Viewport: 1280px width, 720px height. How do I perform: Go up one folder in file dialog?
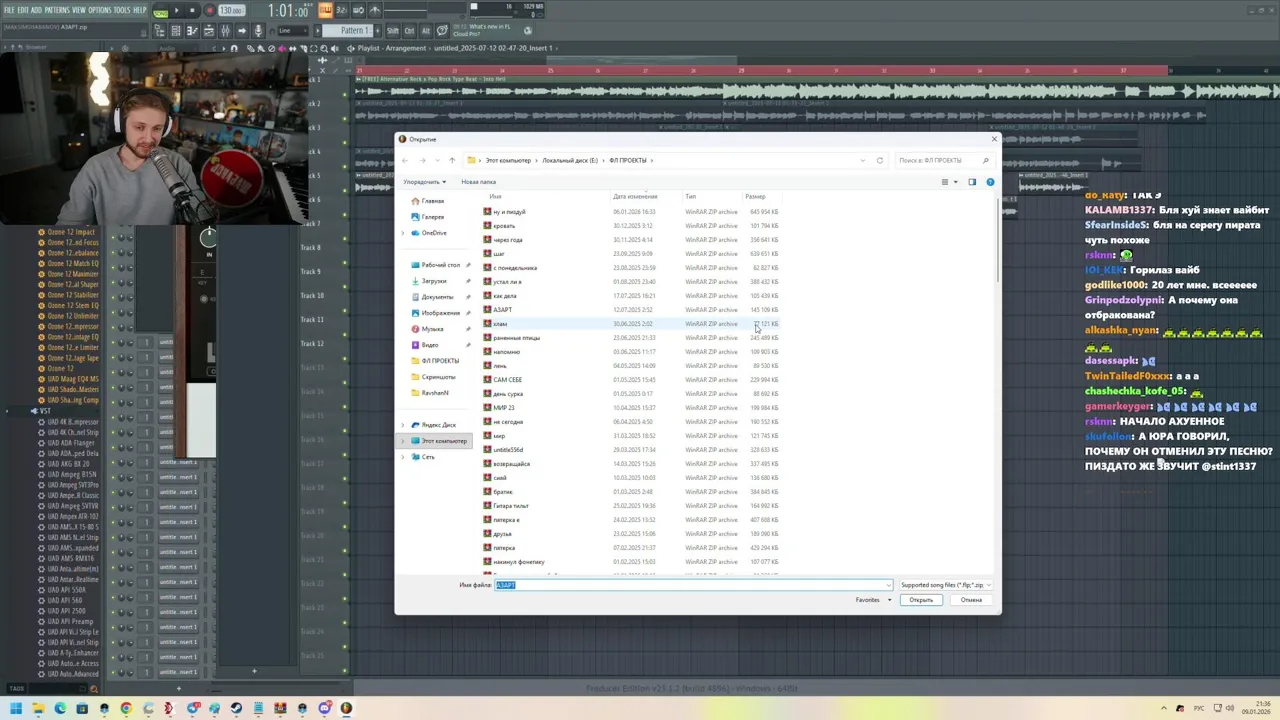coord(452,160)
